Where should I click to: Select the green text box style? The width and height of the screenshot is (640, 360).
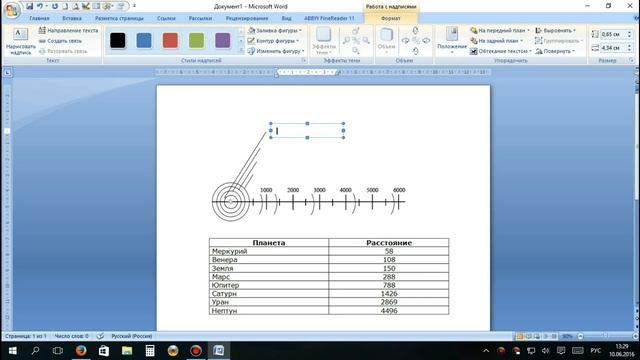point(196,40)
